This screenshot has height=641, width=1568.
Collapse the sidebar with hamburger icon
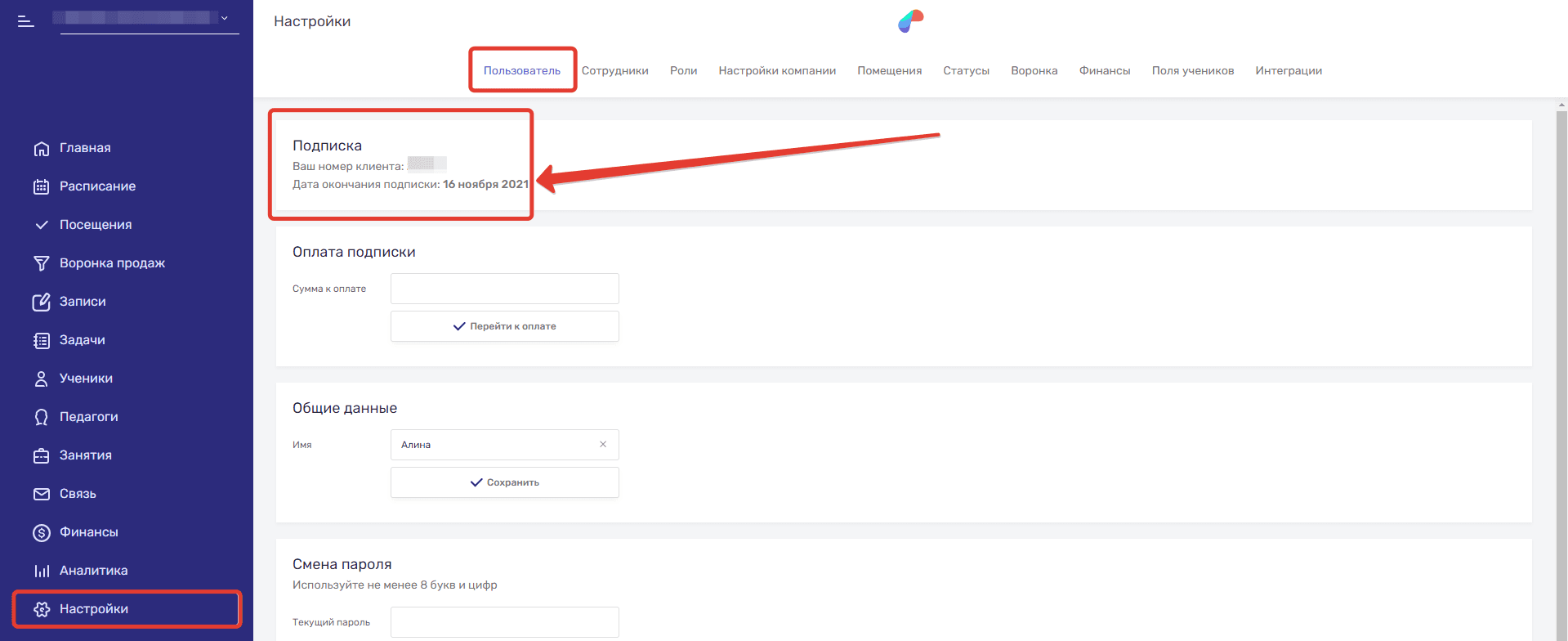tap(26, 21)
